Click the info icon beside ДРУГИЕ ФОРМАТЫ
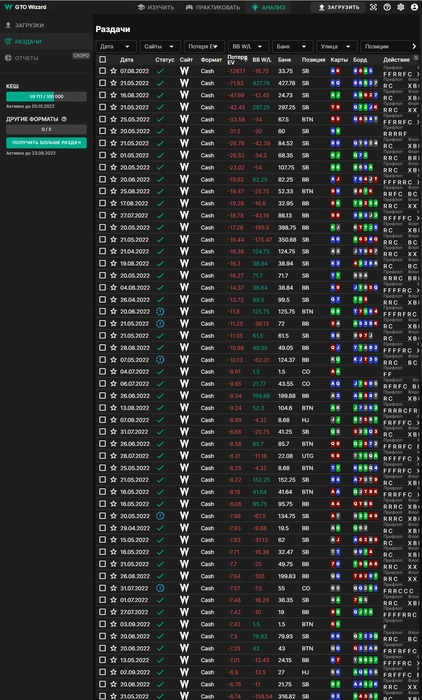422x700 pixels. 64,119
